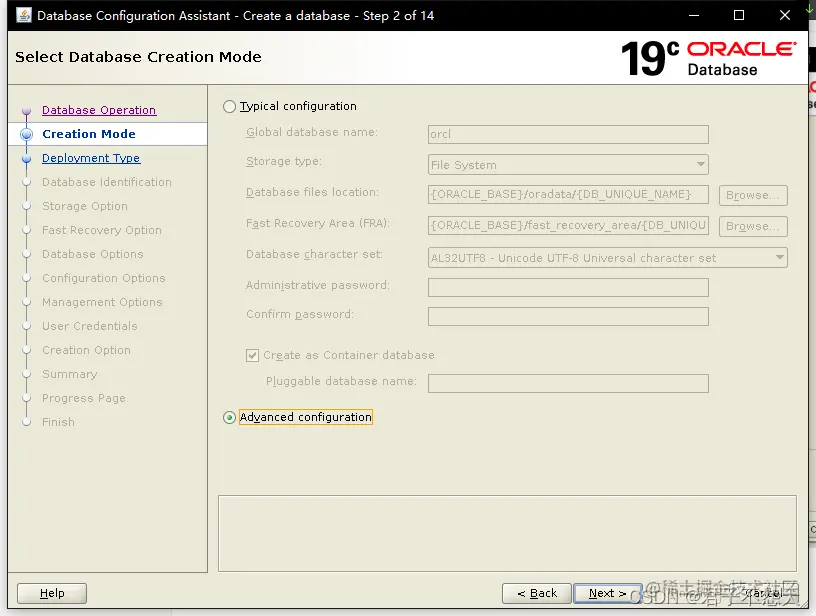This screenshot has width=816, height=616.
Task: Select the Creation Mode step
Action: [89, 134]
